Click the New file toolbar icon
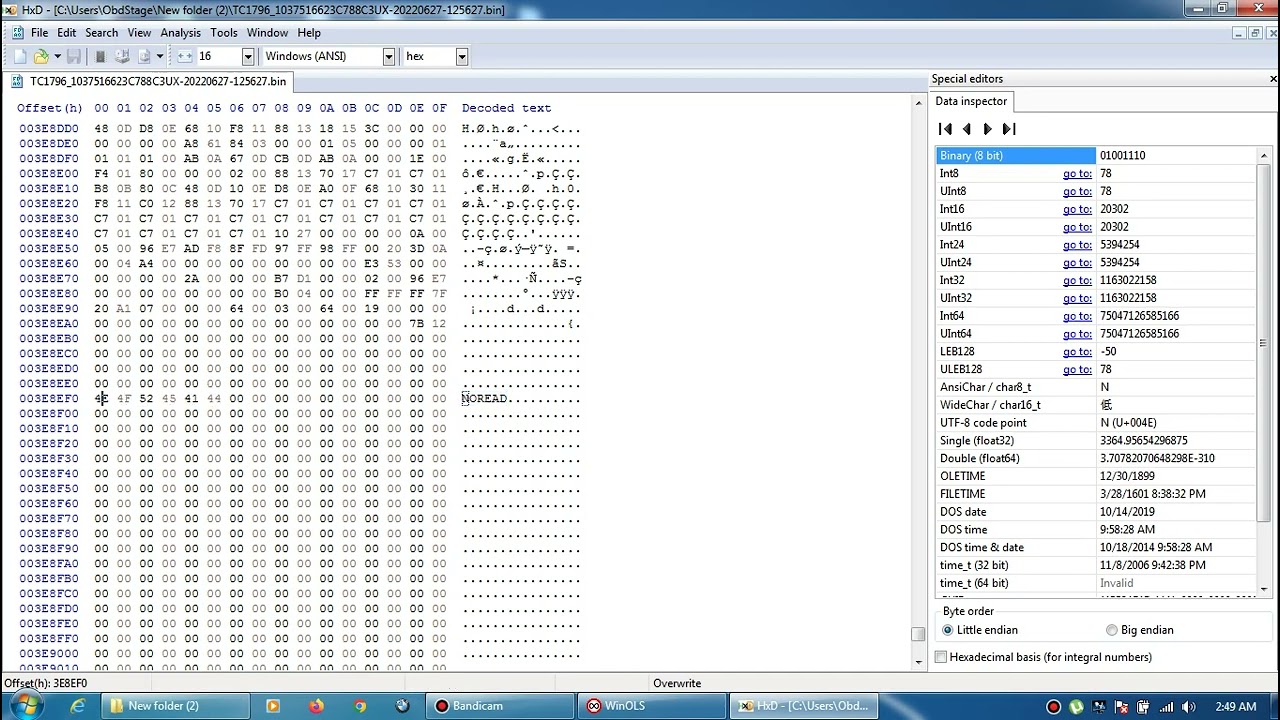 pyautogui.click(x=20, y=56)
